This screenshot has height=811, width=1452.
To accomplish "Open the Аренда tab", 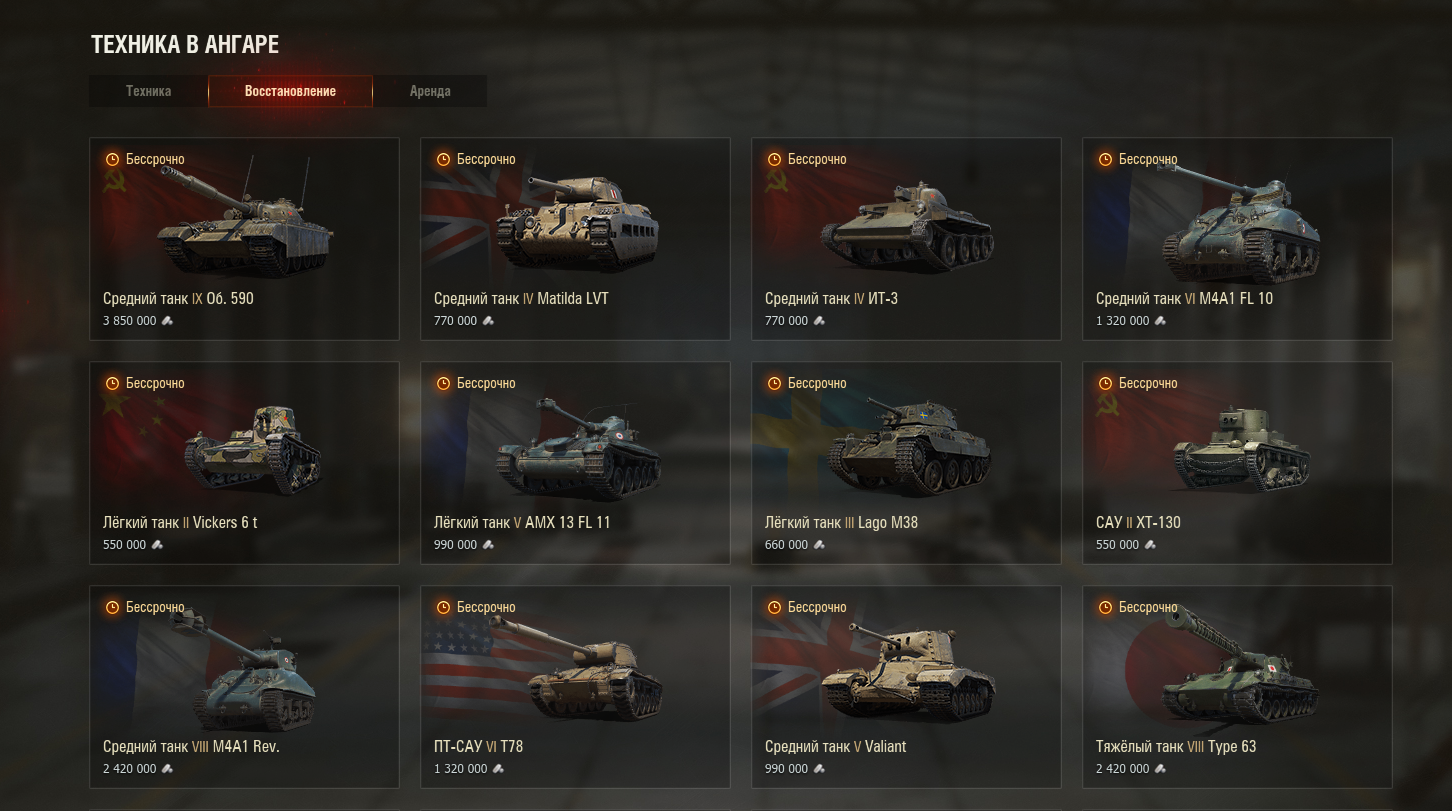I will click(x=430, y=91).
